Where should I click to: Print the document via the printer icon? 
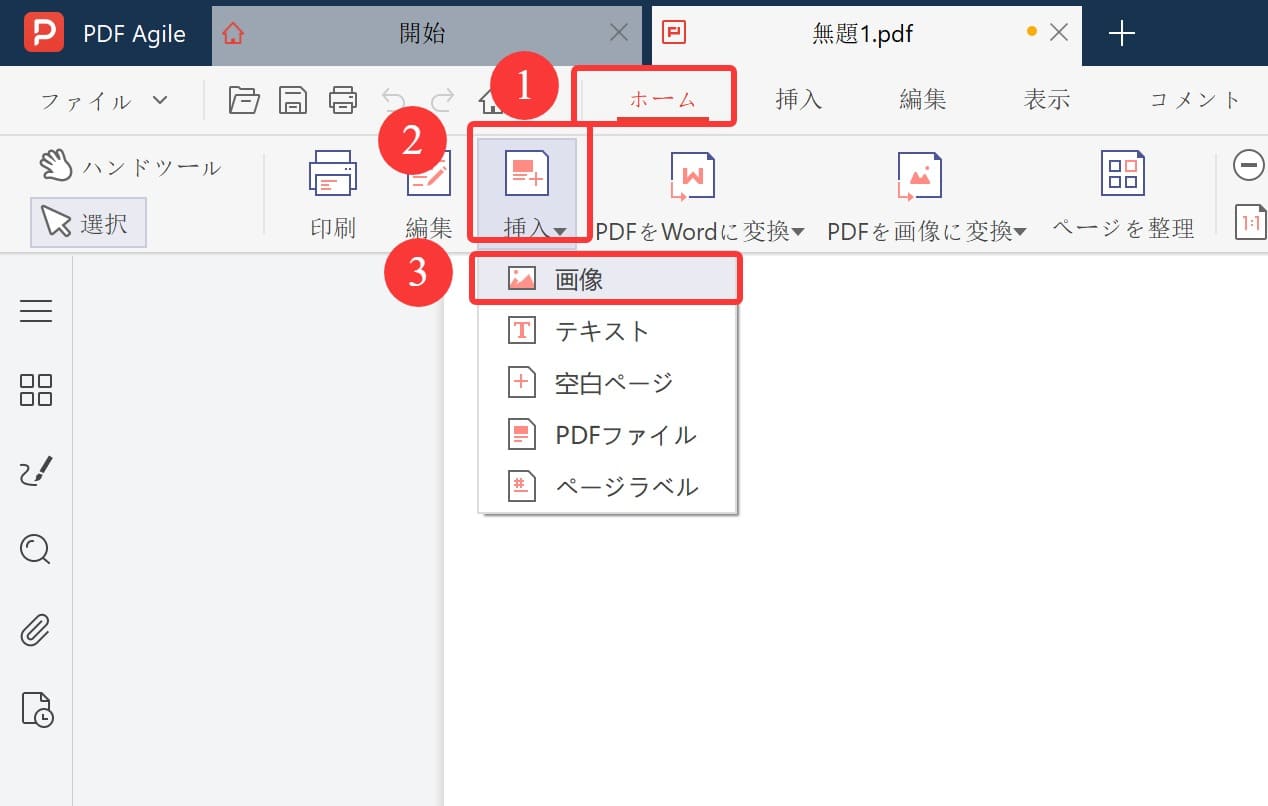343,100
